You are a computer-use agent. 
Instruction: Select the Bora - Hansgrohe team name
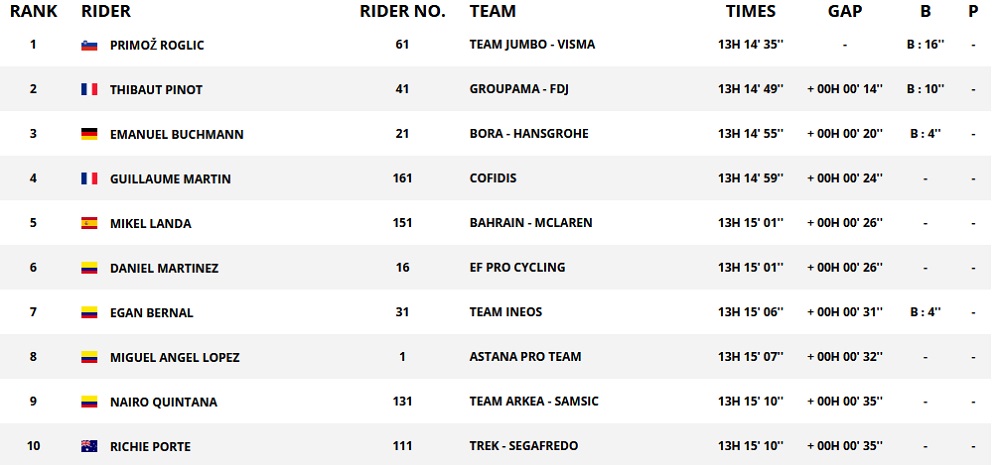pyautogui.click(x=528, y=134)
